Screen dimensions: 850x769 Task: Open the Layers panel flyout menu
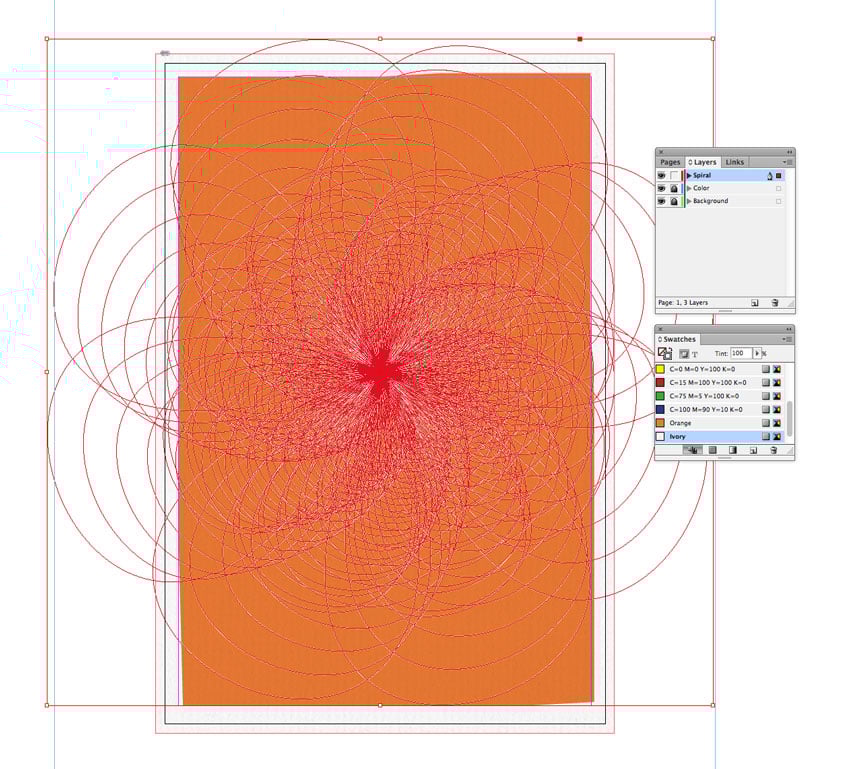788,162
